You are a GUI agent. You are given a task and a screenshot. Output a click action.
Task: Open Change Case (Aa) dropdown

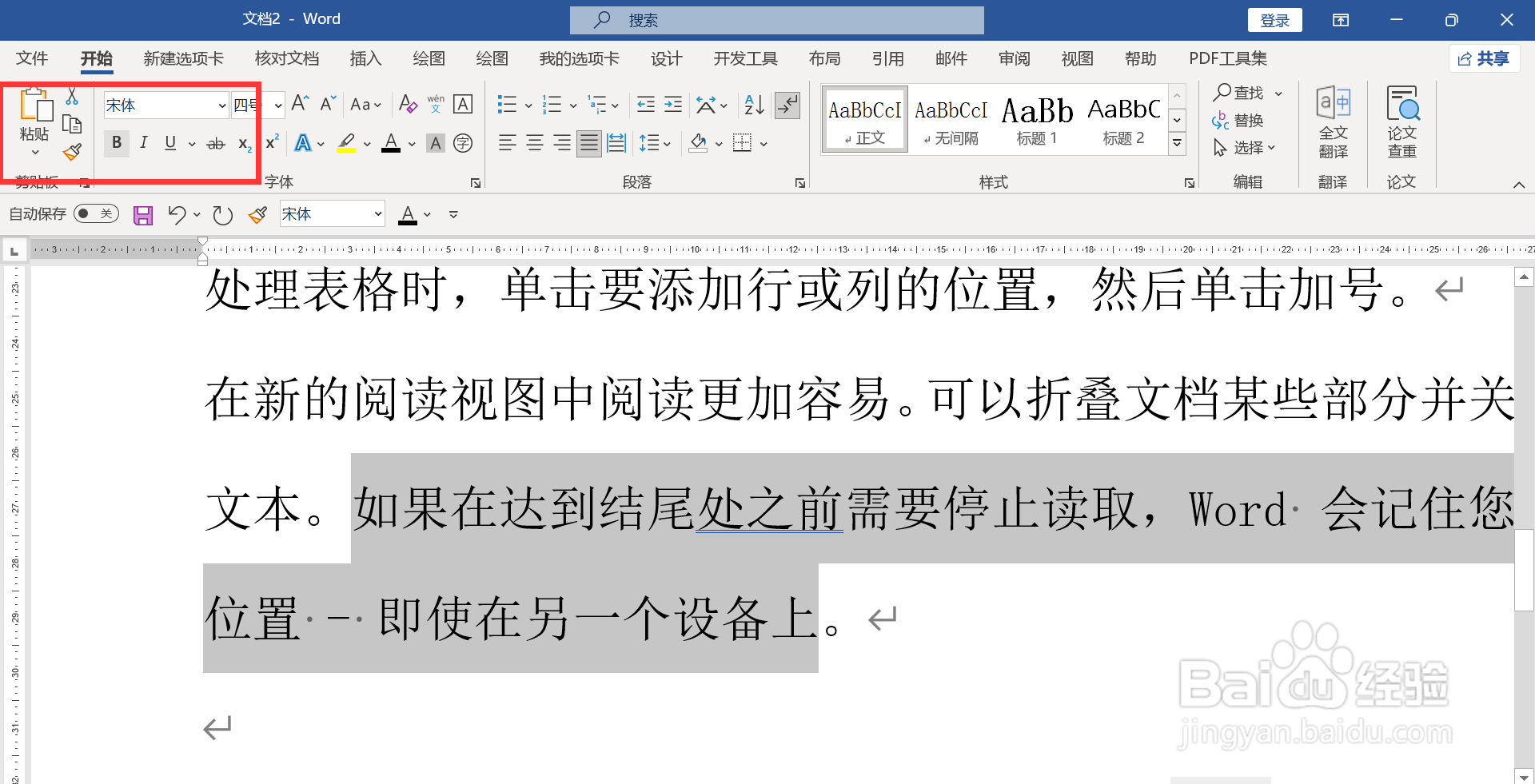click(x=366, y=104)
